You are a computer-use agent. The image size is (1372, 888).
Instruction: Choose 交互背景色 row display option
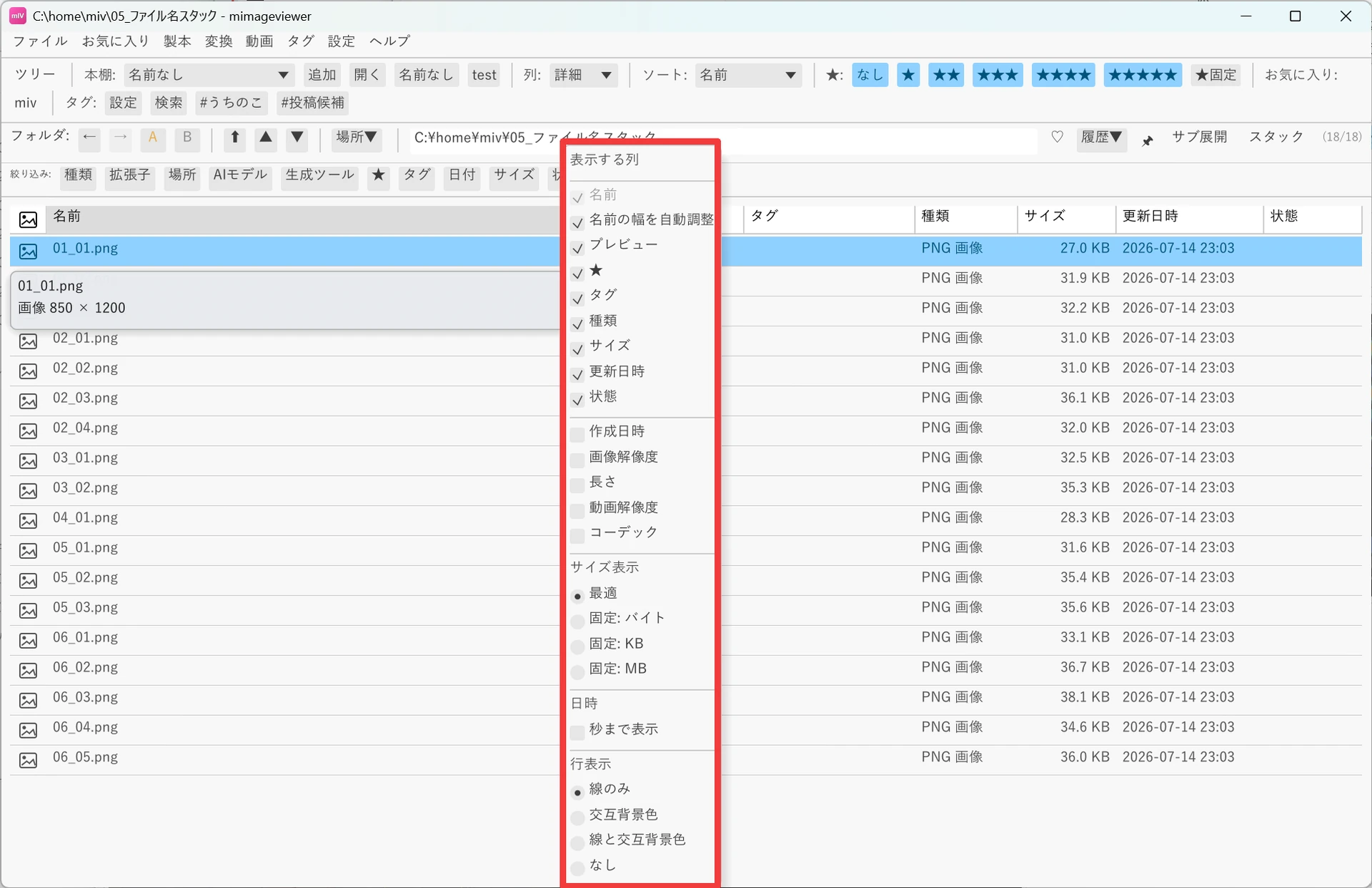point(577,817)
